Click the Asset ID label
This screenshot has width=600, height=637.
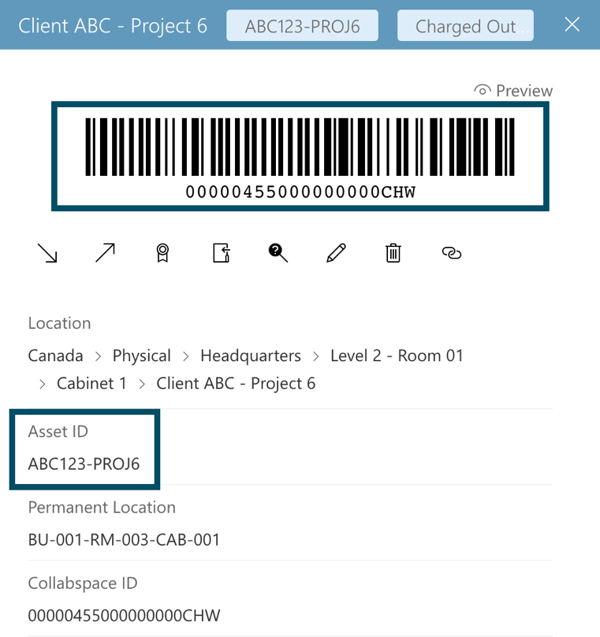(x=58, y=431)
